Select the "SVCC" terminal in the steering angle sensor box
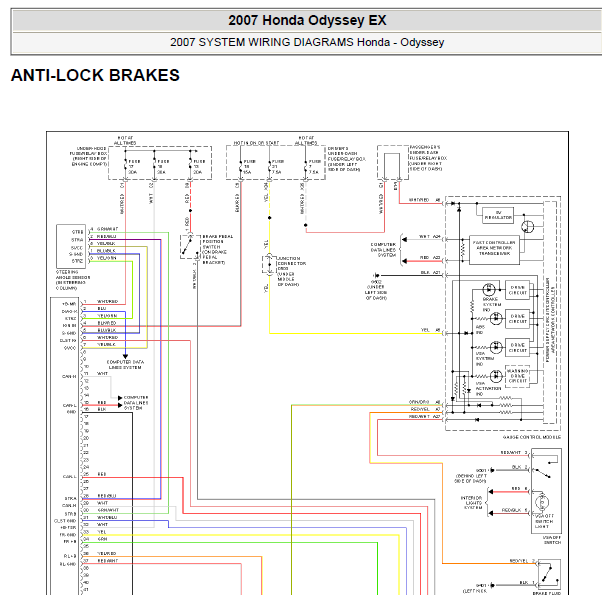This screenshot has height=595, width=602. (x=77, y=248)
